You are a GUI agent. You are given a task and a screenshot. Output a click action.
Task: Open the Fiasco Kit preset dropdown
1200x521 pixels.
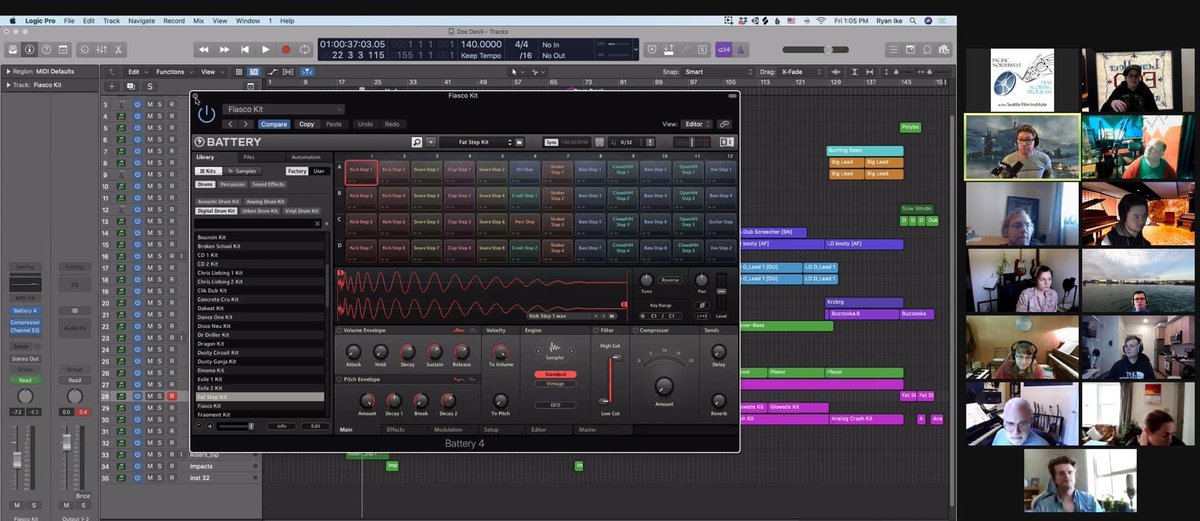coord(284,109)
